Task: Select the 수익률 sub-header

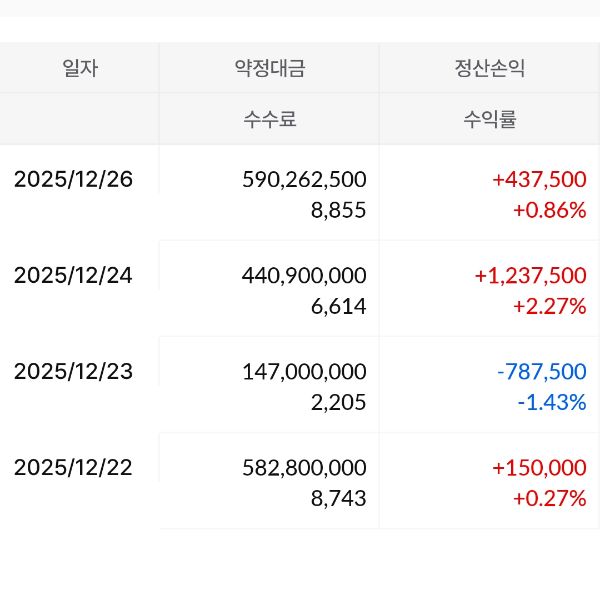Action: [489, 120]
